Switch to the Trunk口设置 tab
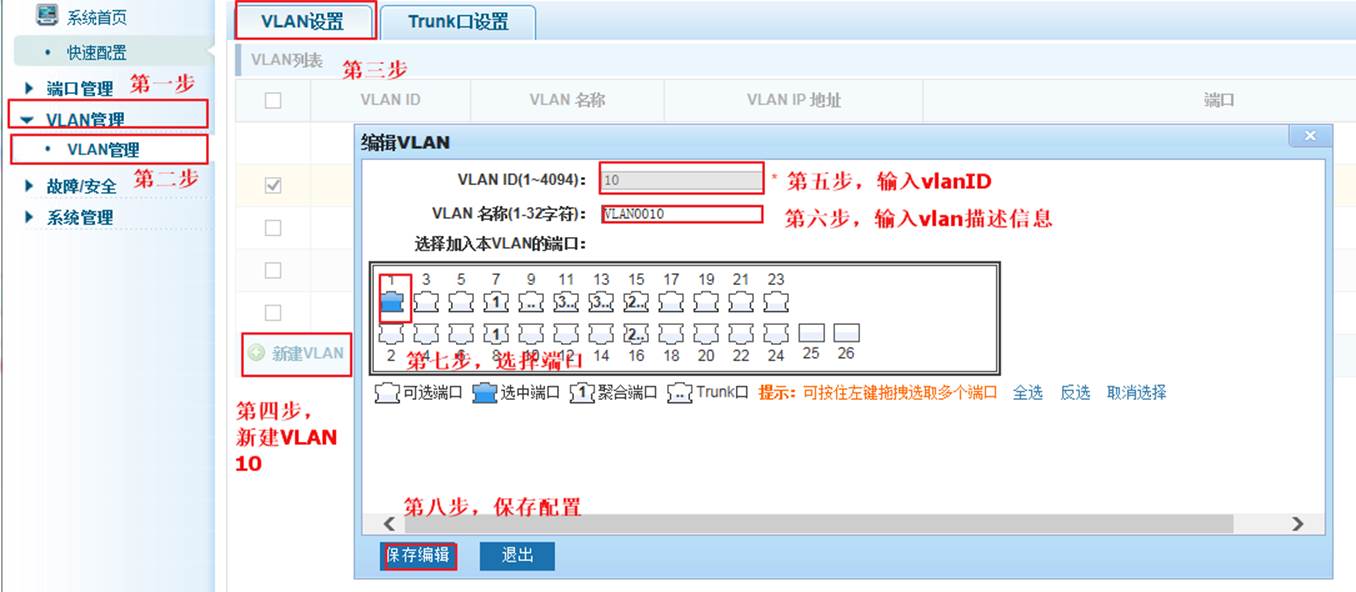This screenshot has width=1356, height=592. tap(458, 22)
